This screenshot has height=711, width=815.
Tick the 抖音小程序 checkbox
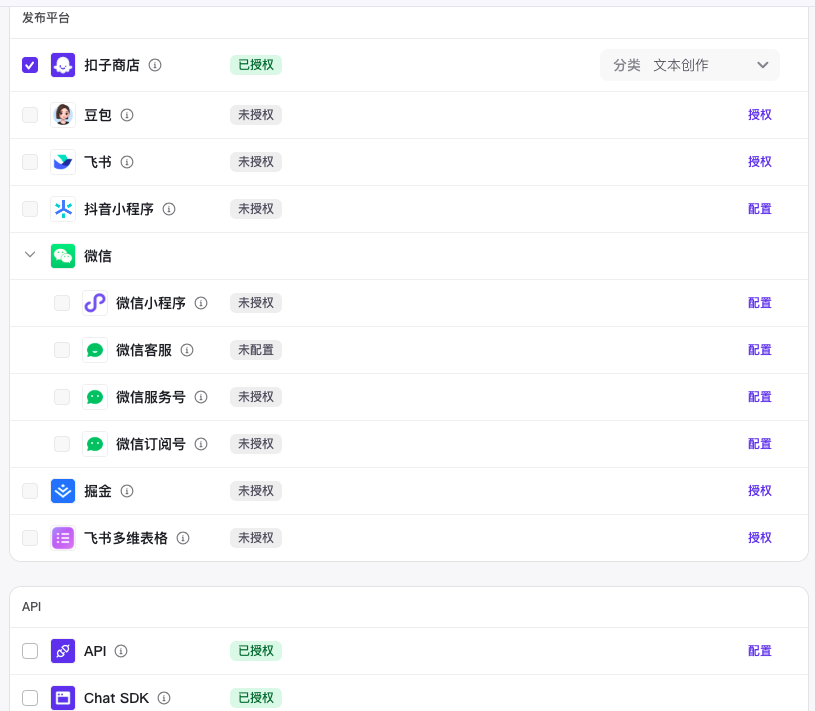(x=30, y=209)
